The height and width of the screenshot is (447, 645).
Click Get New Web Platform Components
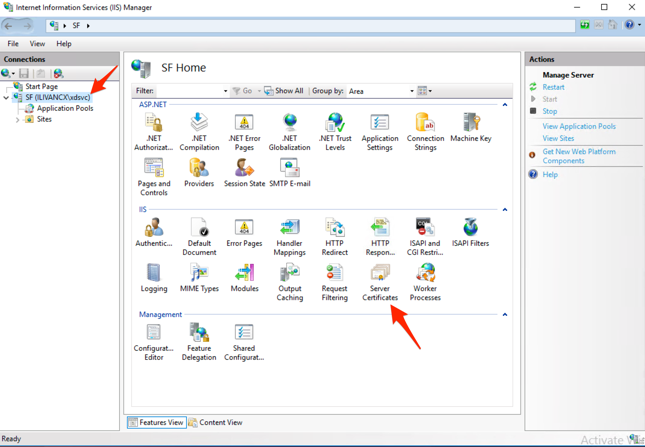(579, 156)
